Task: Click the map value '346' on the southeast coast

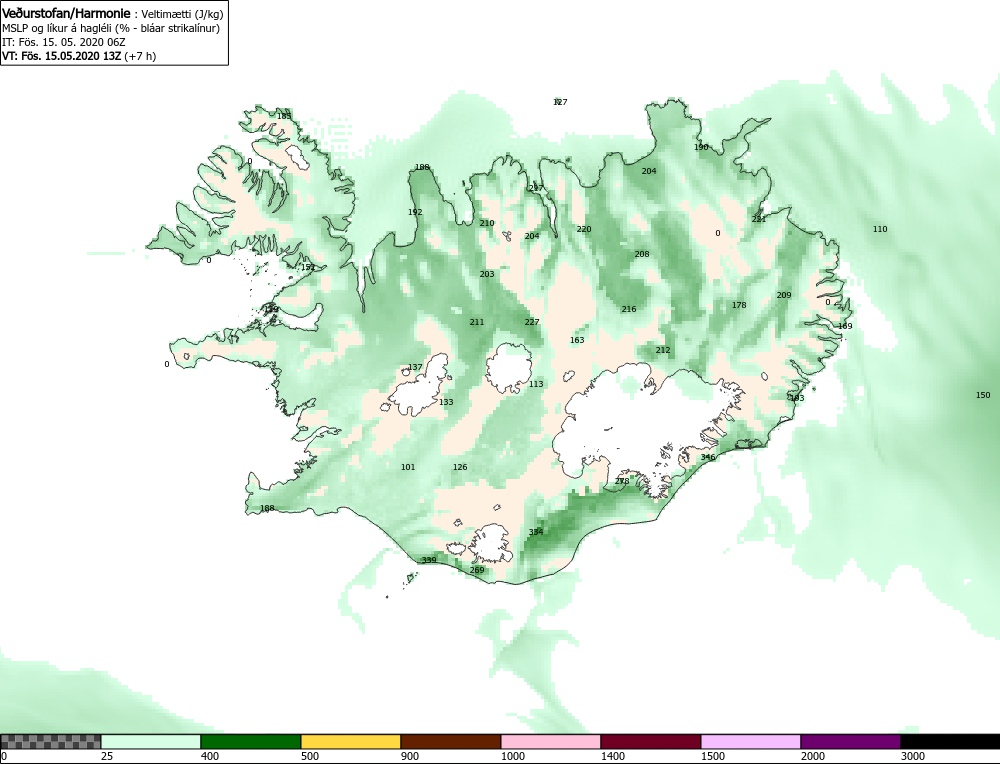Action: point(708,457)
